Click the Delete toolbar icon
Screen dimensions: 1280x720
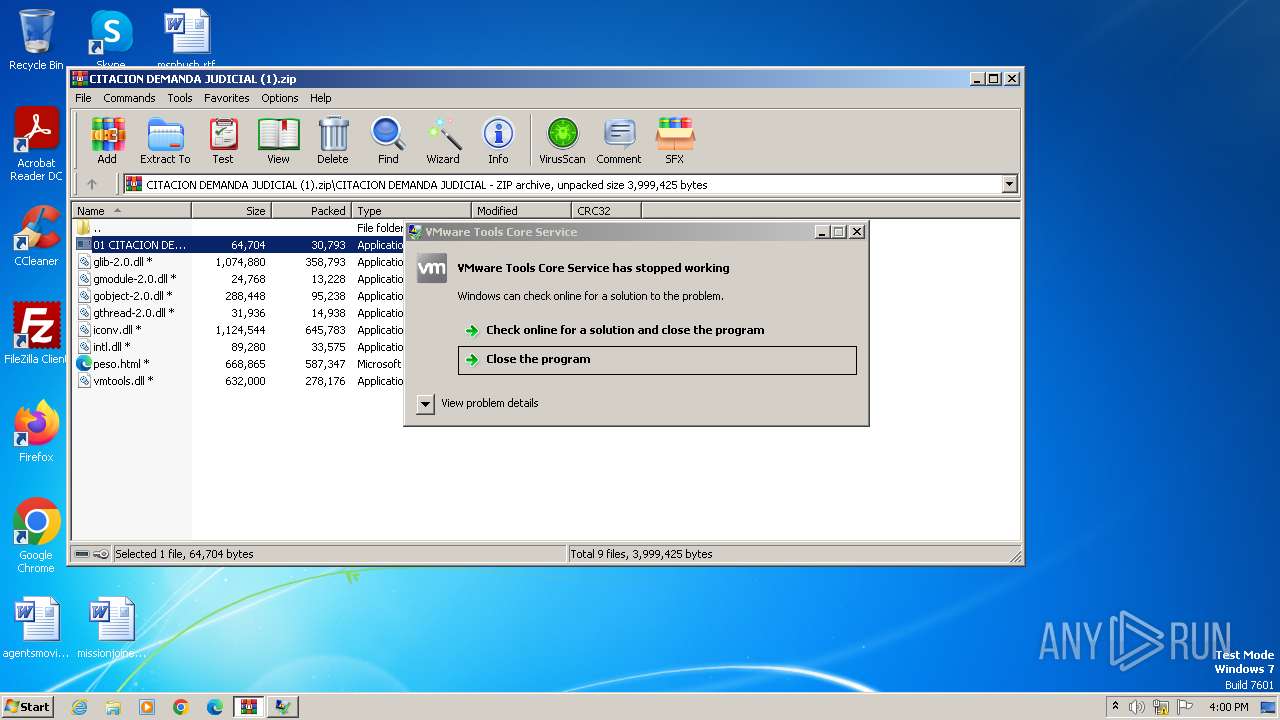[x=333, y=140]
